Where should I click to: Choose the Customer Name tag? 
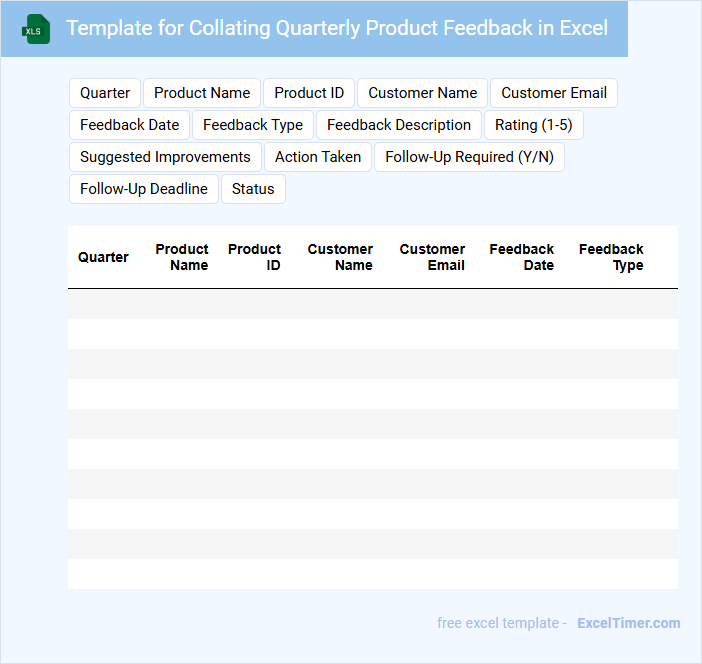422,93
